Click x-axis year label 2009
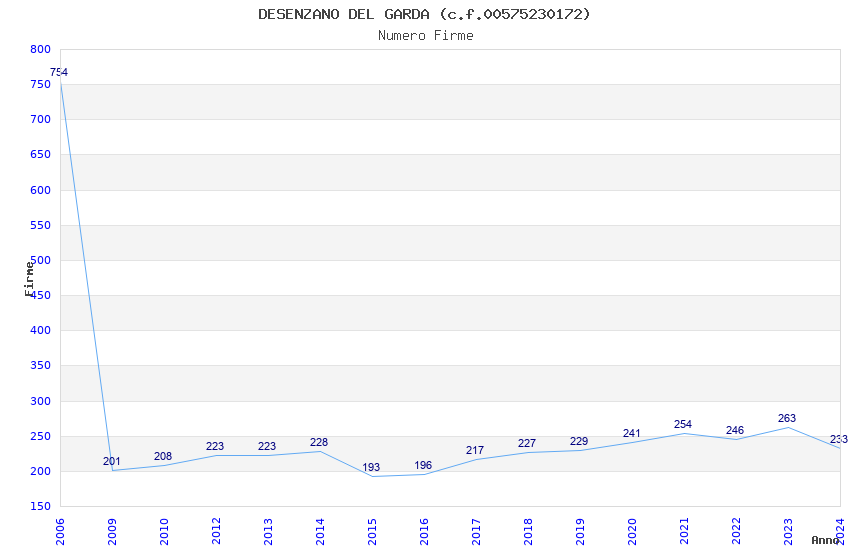This screenshot has height=550, width=850. pos(112,532)
